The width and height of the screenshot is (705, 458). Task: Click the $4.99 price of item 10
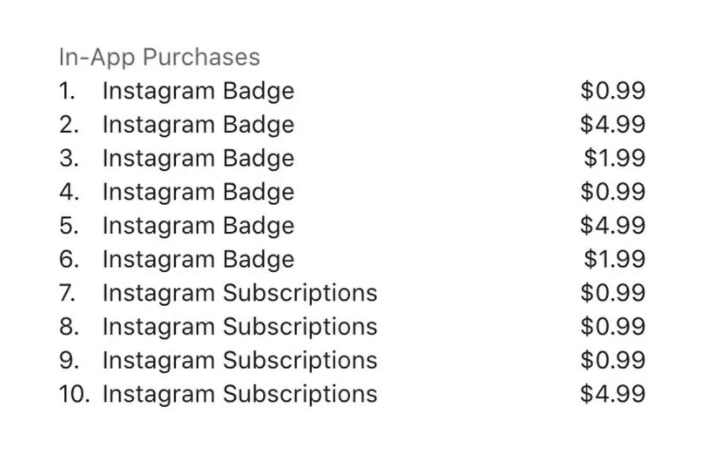coord(613,394)
